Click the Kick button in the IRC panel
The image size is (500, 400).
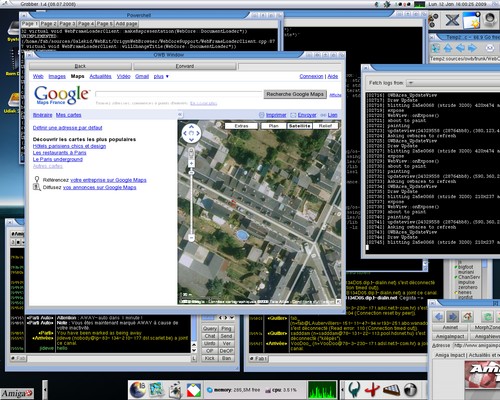210,358
